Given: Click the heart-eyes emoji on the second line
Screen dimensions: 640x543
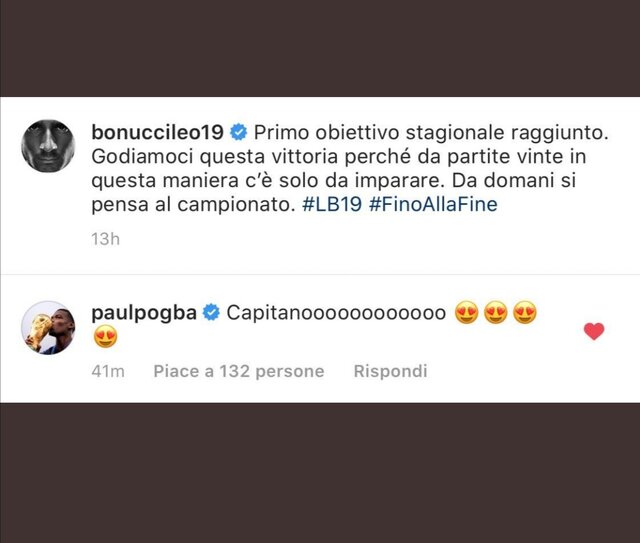Looking at the screenshot, I should coord(105,337).
